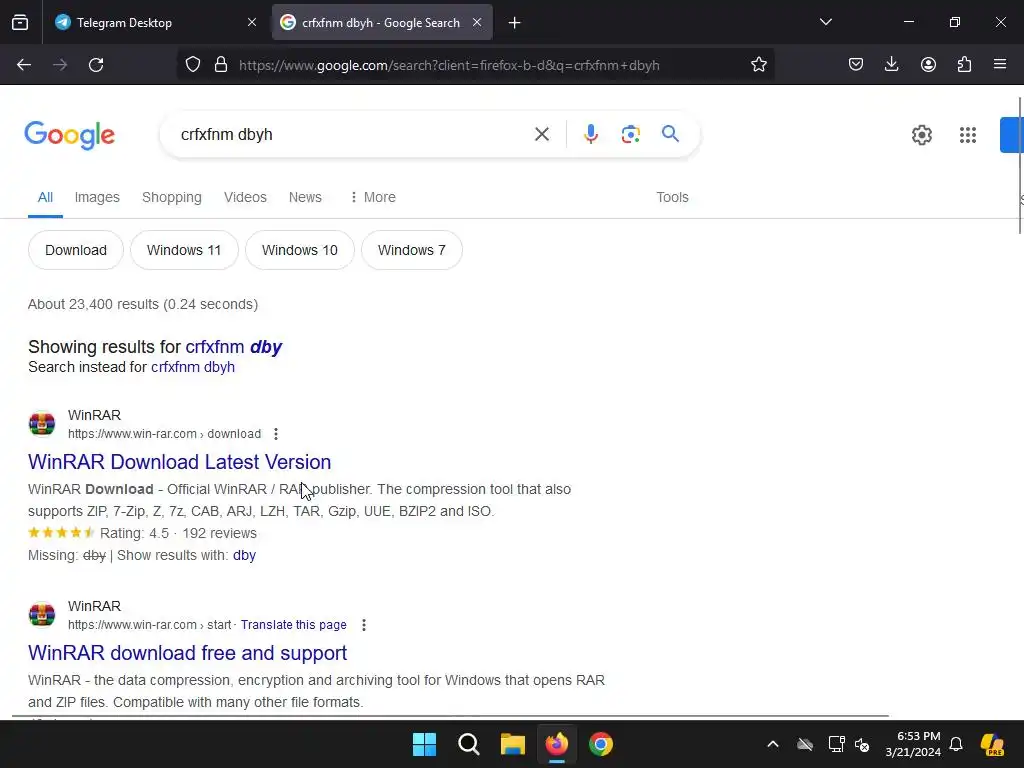This screenshot has height=768, width=1024.
Task: Open WinRAR Download Latest Version result
Action: pyautogui.click(x=180, y=462)
